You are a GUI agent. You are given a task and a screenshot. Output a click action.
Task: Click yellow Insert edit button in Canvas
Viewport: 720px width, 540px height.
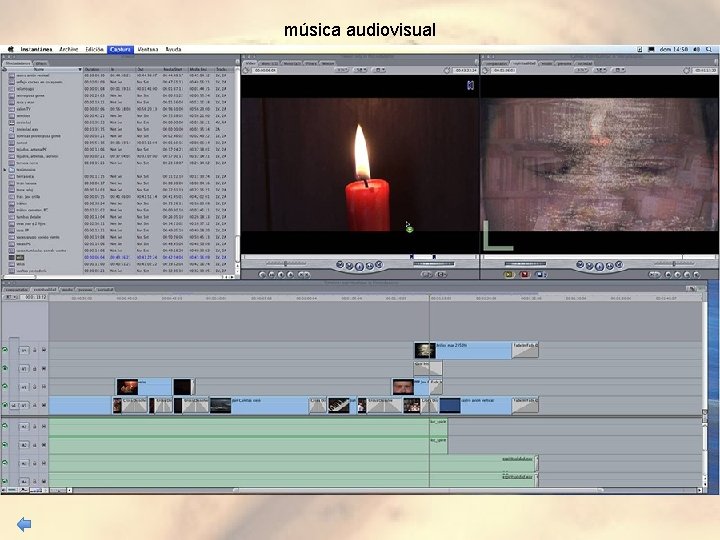[x=509, y=274]
